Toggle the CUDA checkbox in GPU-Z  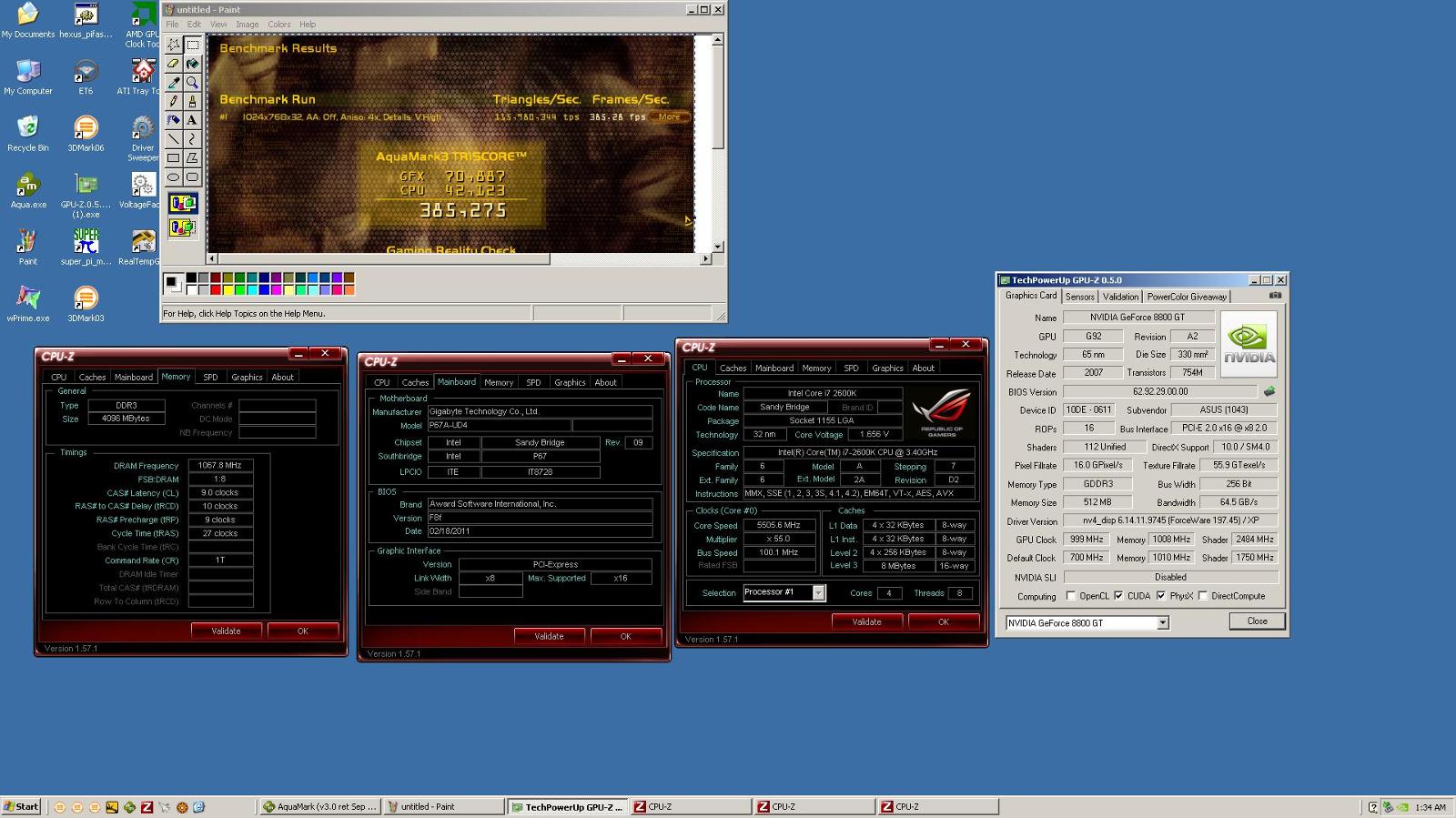pos(1118,596)
